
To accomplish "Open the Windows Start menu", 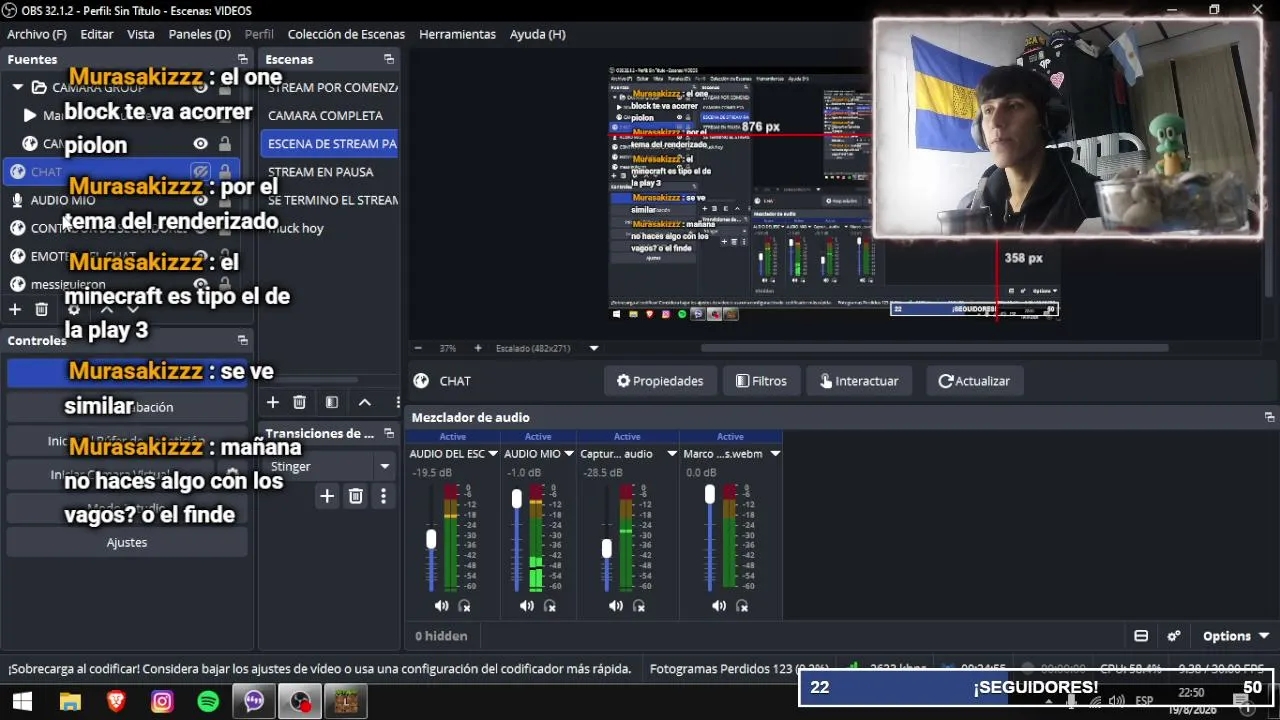I will [x=22, y=702].
